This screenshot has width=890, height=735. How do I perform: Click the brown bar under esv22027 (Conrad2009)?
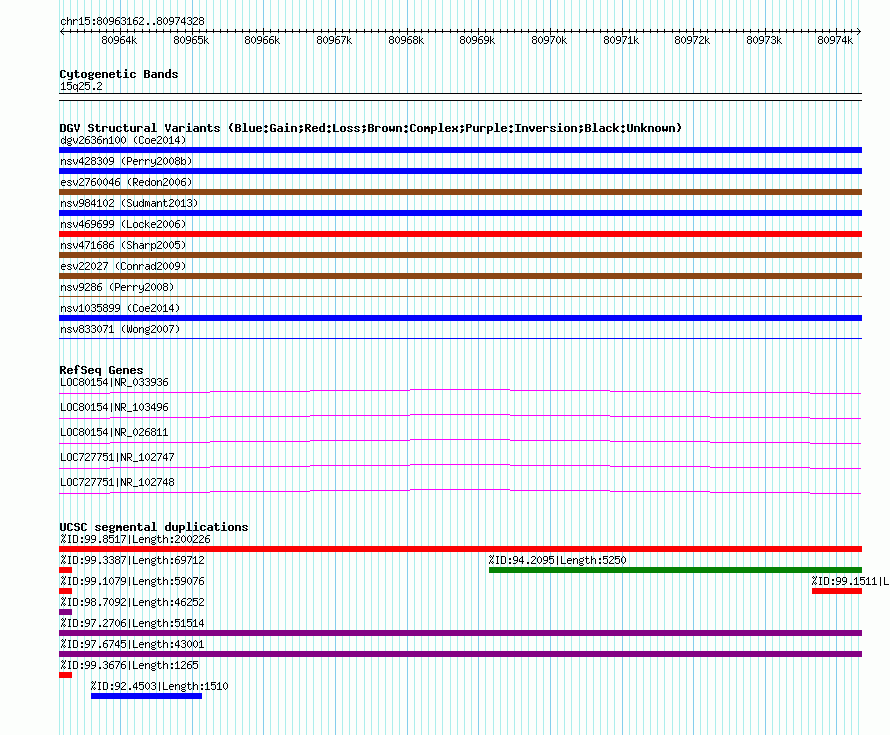pyautogui.click(x=460, y=276)
